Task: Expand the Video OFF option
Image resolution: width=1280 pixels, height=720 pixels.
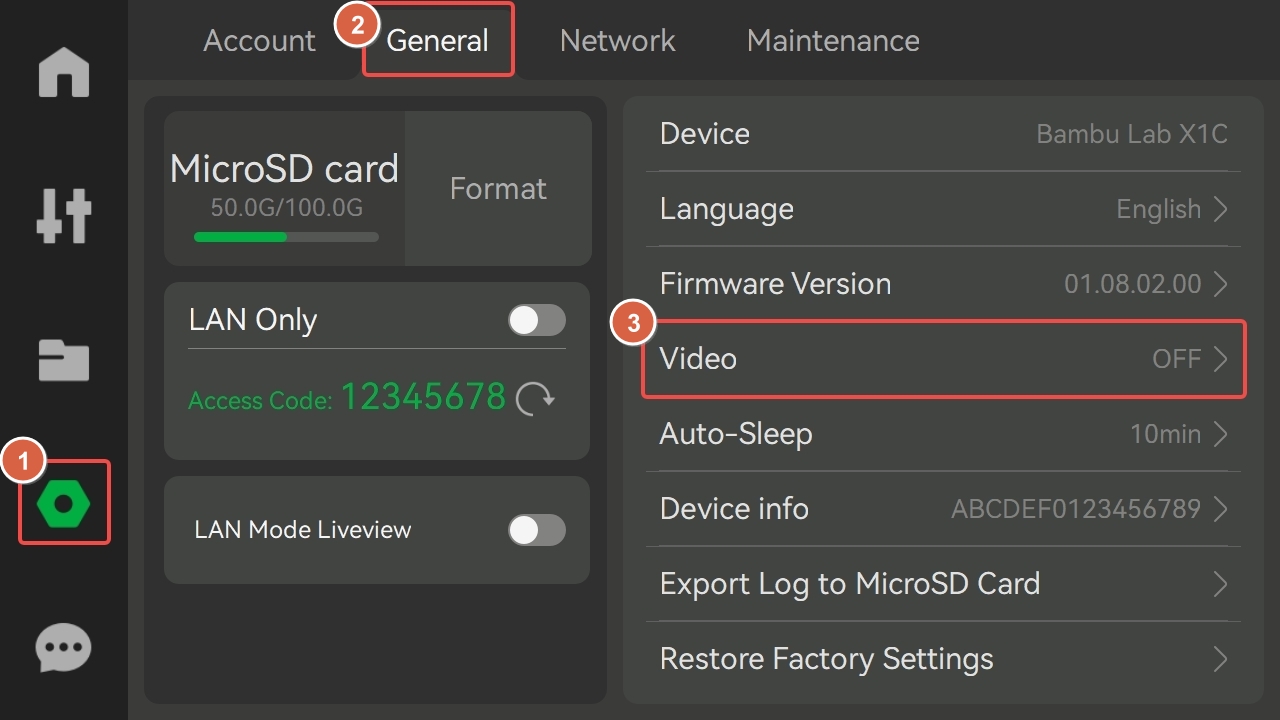Action: [x=943, y=359]
